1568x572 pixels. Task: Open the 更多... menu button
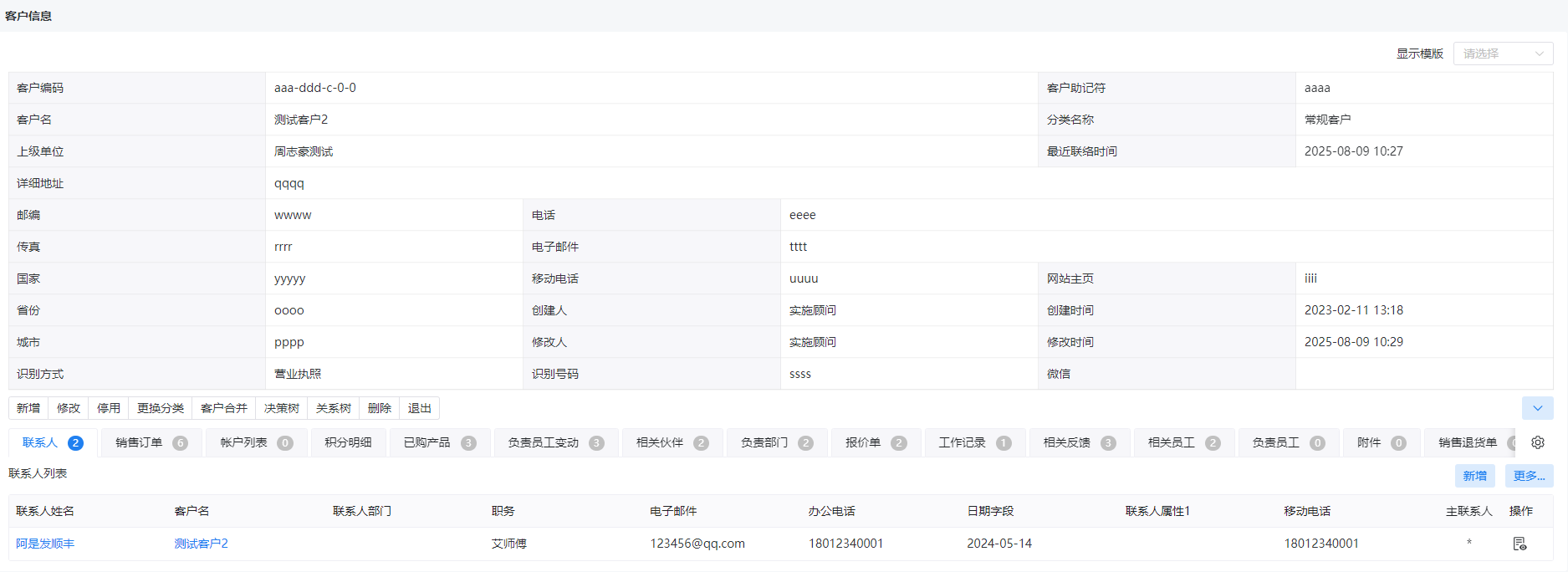tap(1529, 476)
